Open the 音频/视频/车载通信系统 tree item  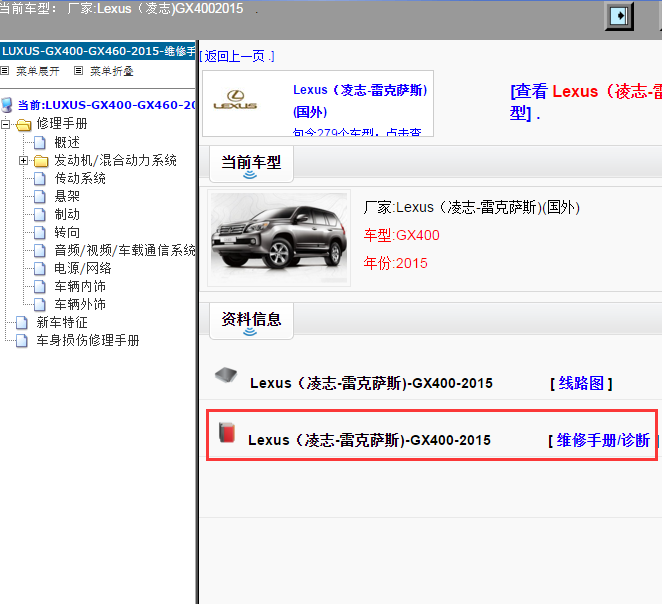125,251
